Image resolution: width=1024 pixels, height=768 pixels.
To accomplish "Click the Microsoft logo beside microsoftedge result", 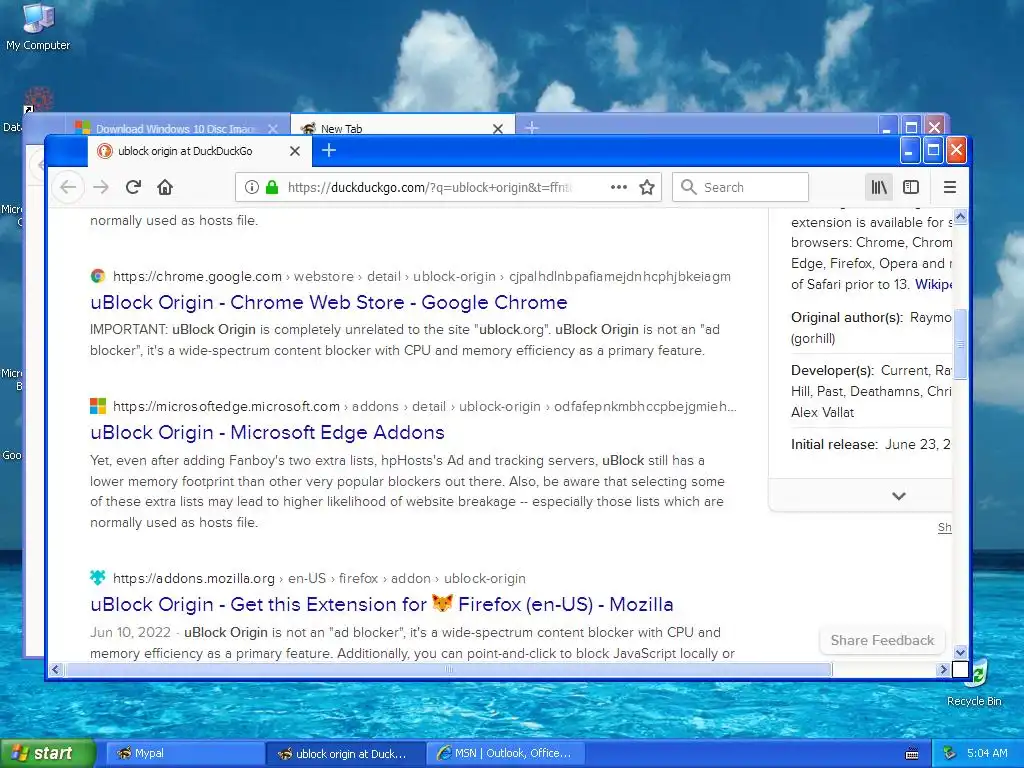I will pyautogui.click(x=98, y=406).
